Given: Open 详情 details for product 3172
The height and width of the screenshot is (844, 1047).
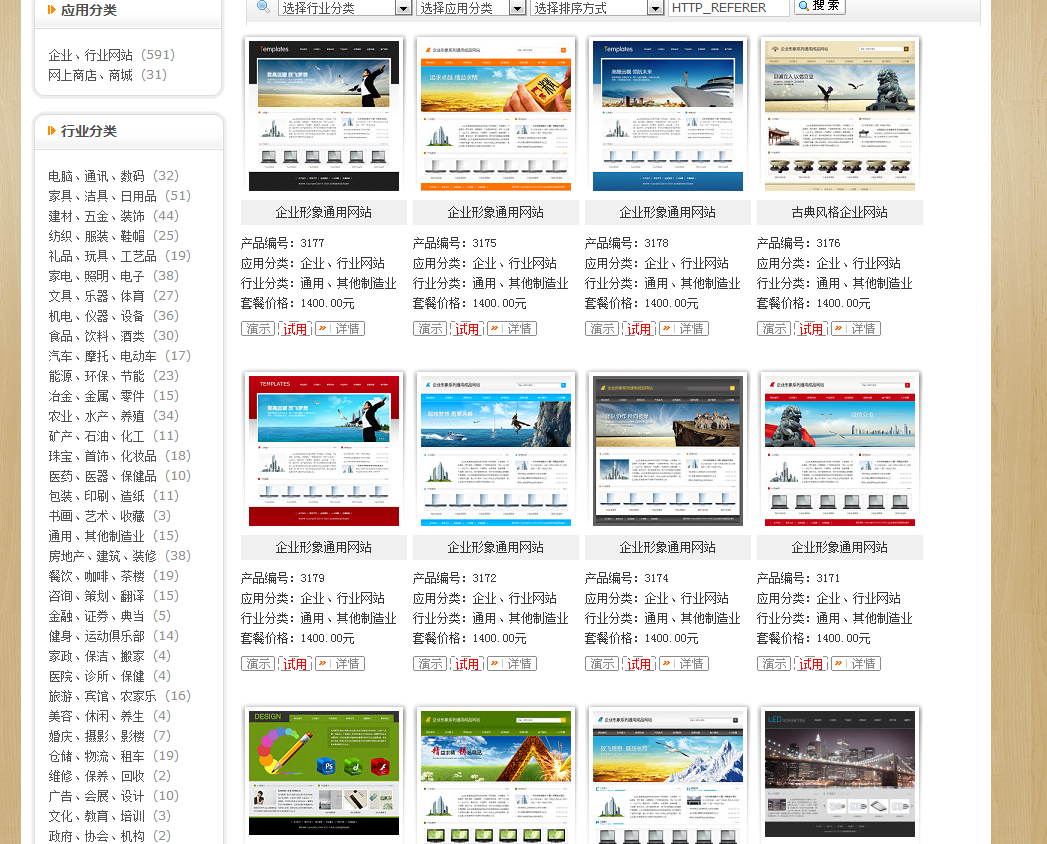Looking at the screenshot, I should point(512,664).
